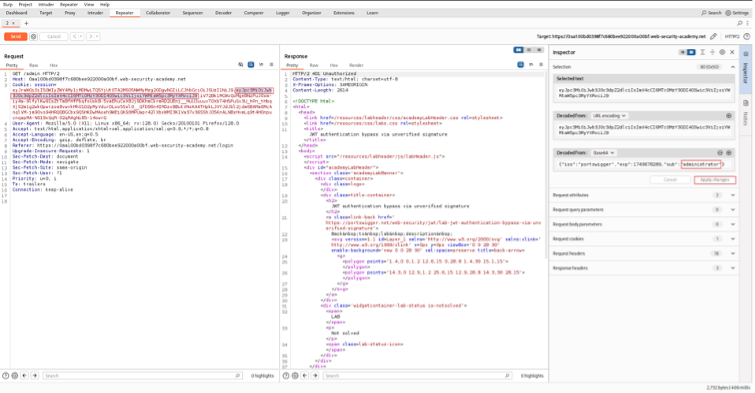The image size is (755, 393).
Task: Toggle hide non-printable characters icon in Request
Action: tap(241, 65)
